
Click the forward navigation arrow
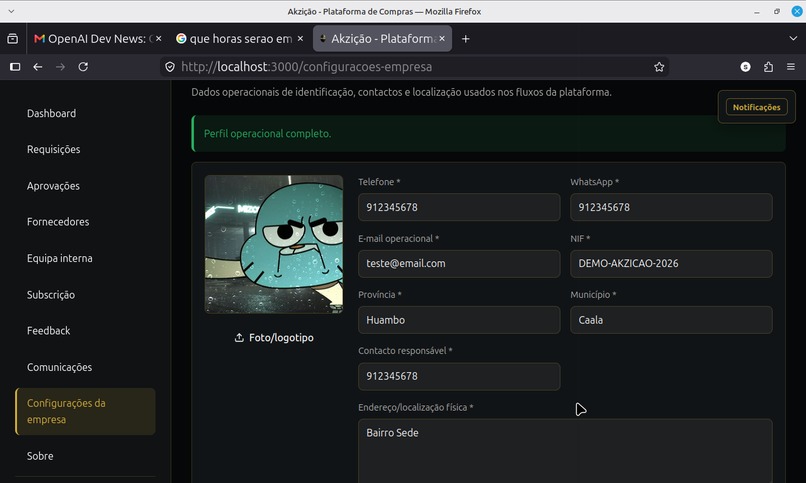(x=60, y=67)
